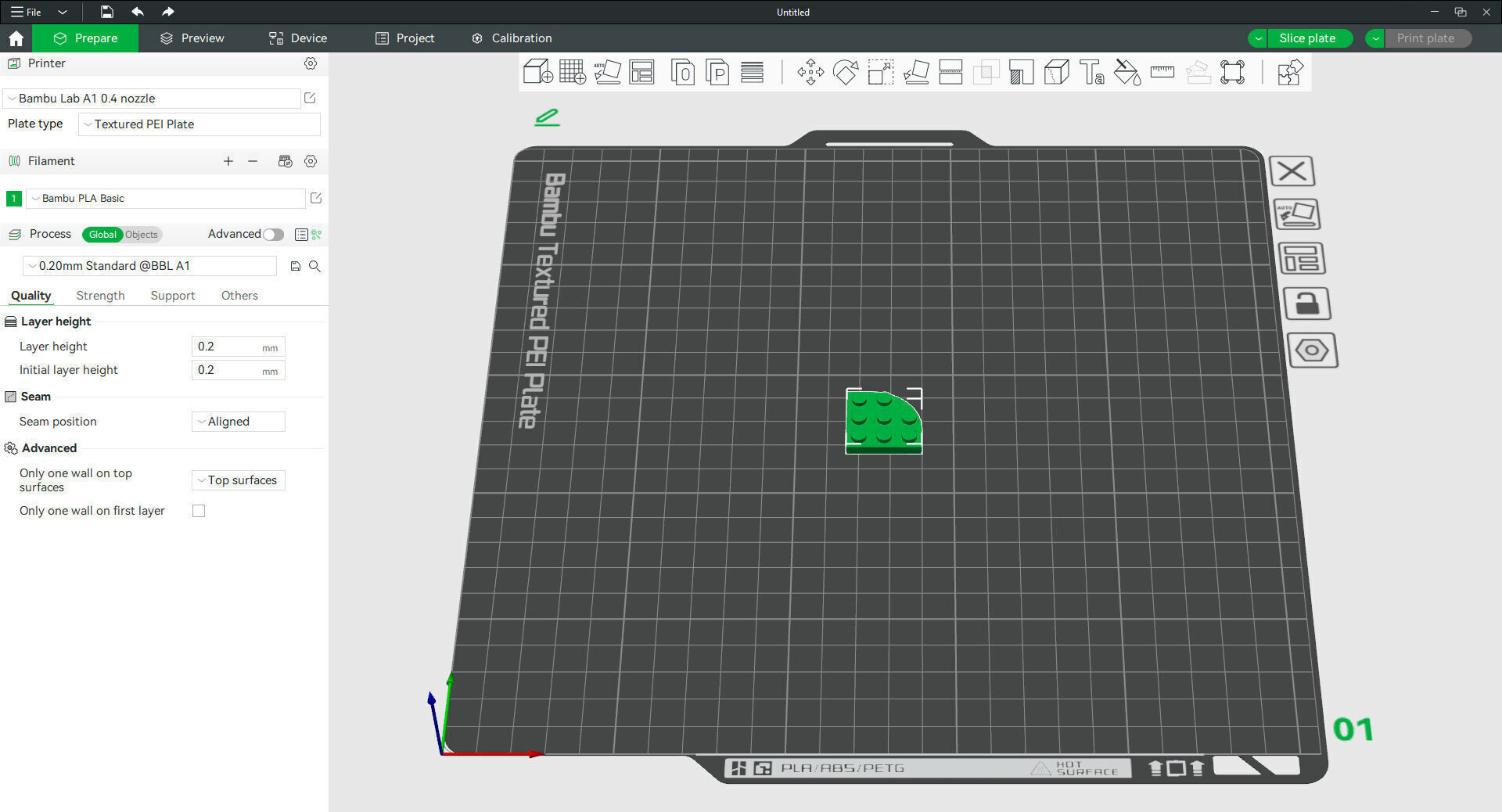Screen dimensions: 1502x812
Task: Click the Split to parts icon
Action: [717, 73]
